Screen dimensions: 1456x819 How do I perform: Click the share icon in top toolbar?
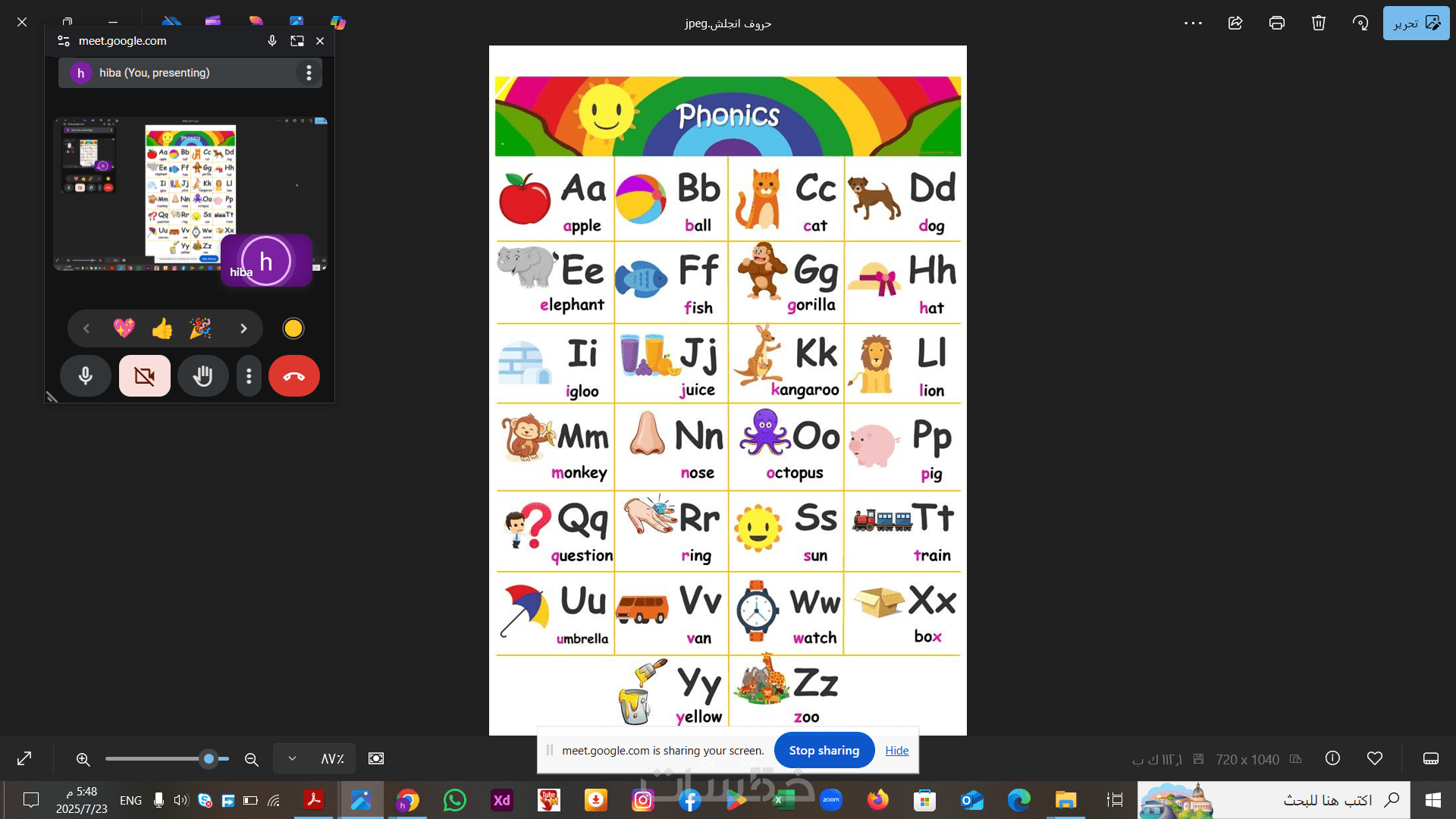click(1235, 23)
